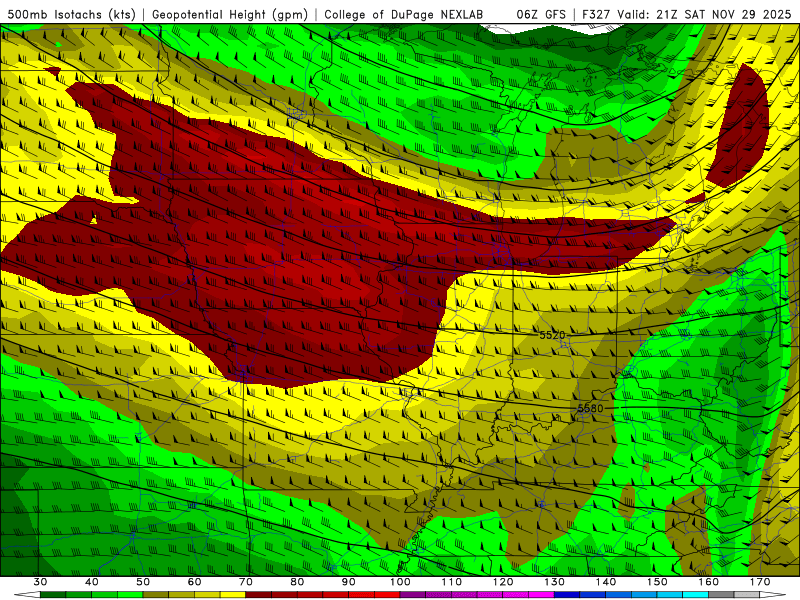Click the olive 50-55 legend swatch

[x=156, y=595]
